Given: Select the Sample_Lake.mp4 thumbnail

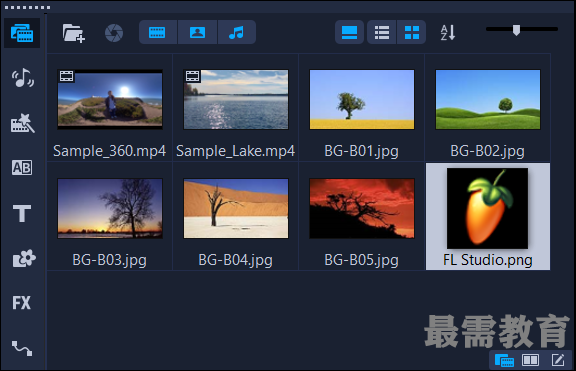Looking at the screenshot, I should [x=236, y=99].
